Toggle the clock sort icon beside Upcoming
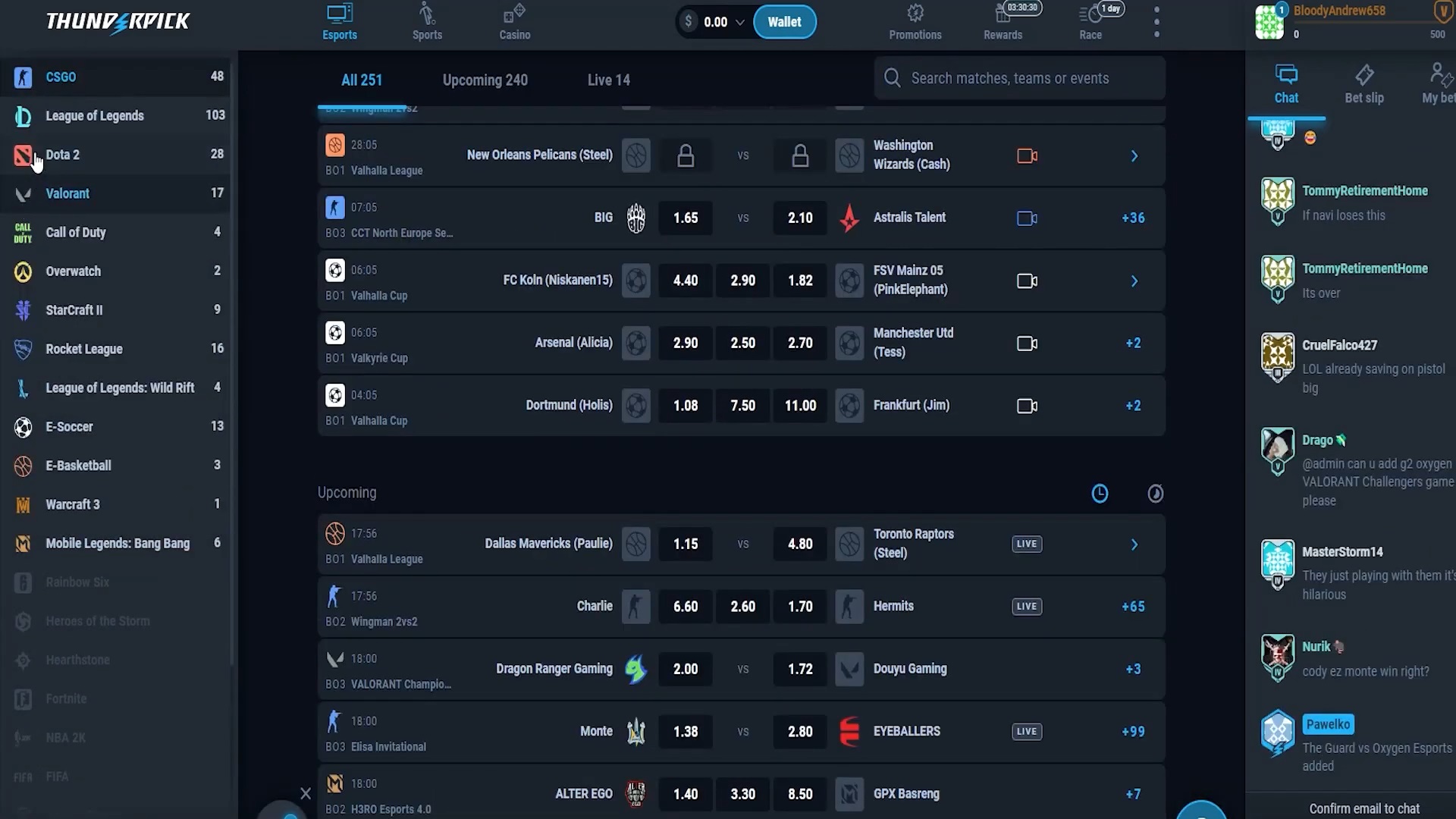Viewport: 1456px width, 819px height. (1100, 494)
